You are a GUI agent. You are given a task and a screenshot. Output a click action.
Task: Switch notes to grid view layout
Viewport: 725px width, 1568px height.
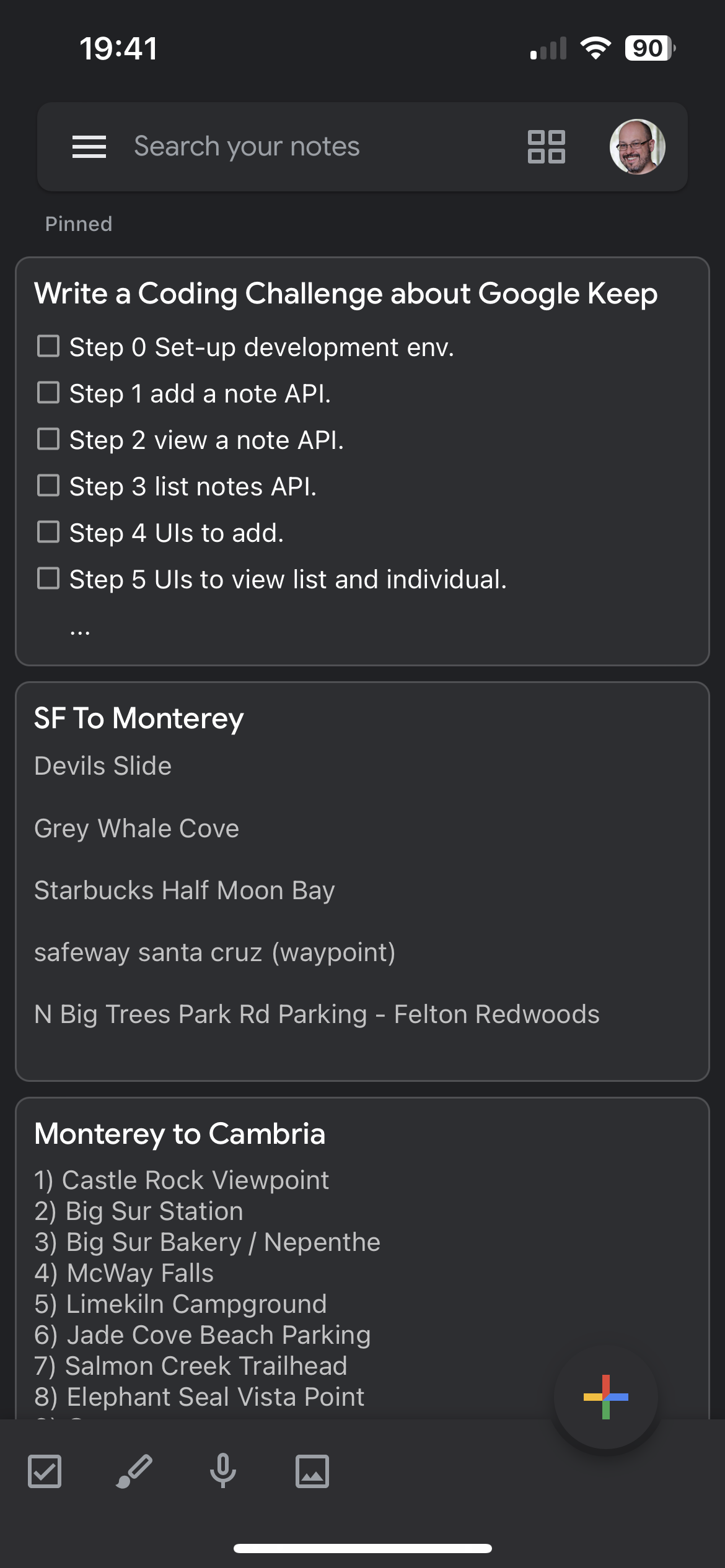546,147
